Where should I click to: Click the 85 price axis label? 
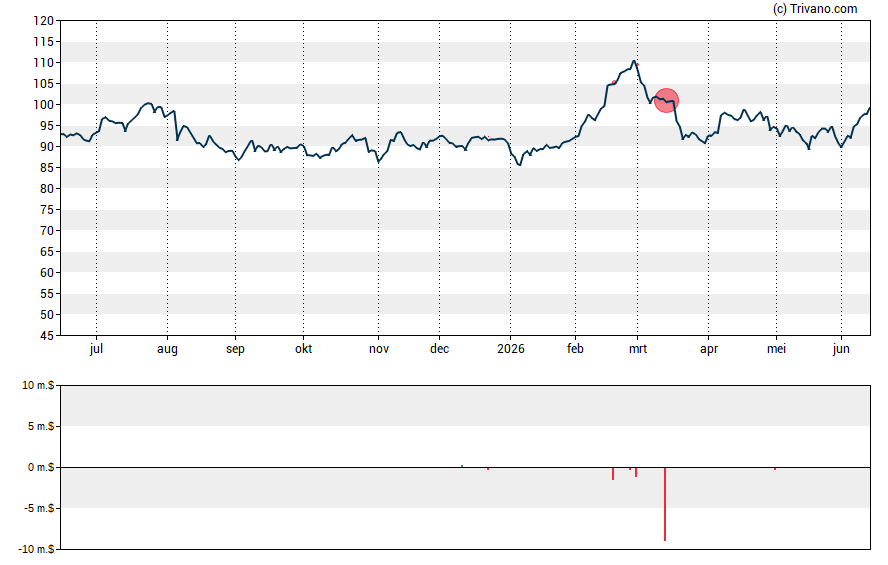click(x=46, y=168)
